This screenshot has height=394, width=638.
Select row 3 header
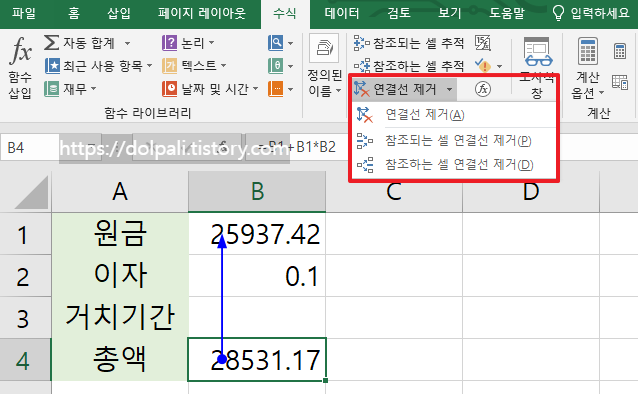click(26, 318)
